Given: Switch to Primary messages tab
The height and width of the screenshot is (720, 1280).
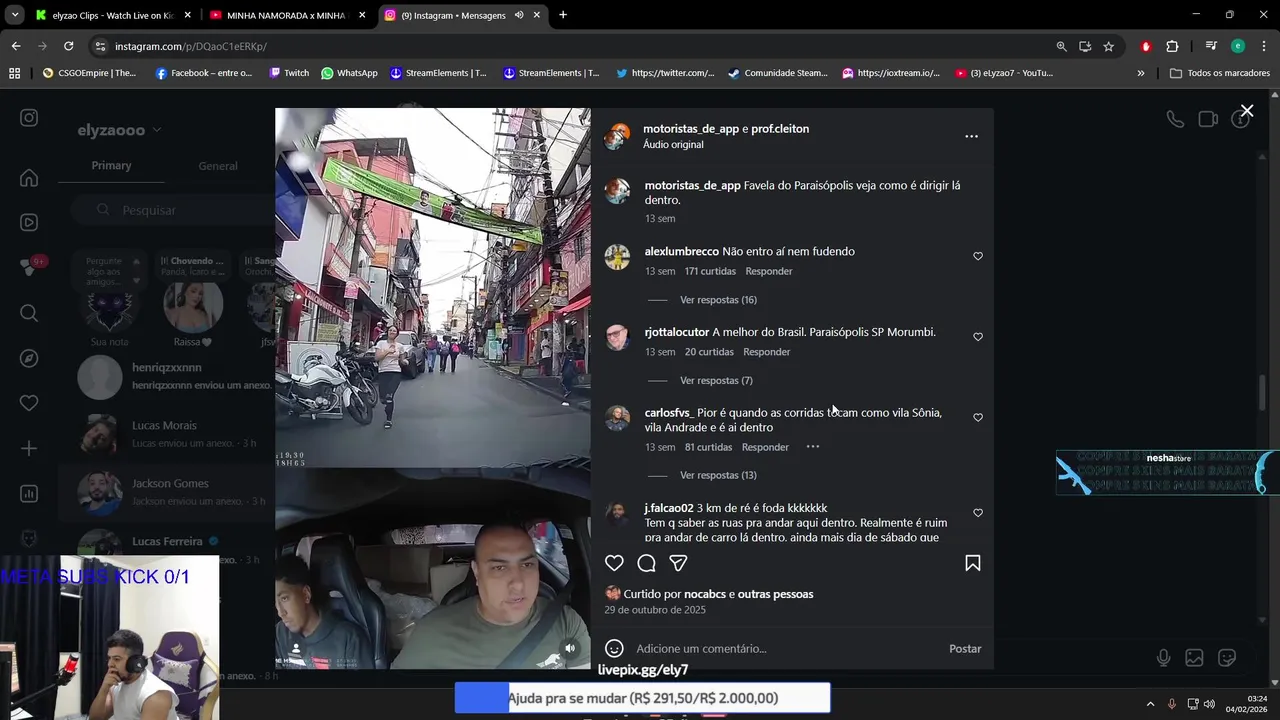Looking at the screenshot, I should click(111, 166).
